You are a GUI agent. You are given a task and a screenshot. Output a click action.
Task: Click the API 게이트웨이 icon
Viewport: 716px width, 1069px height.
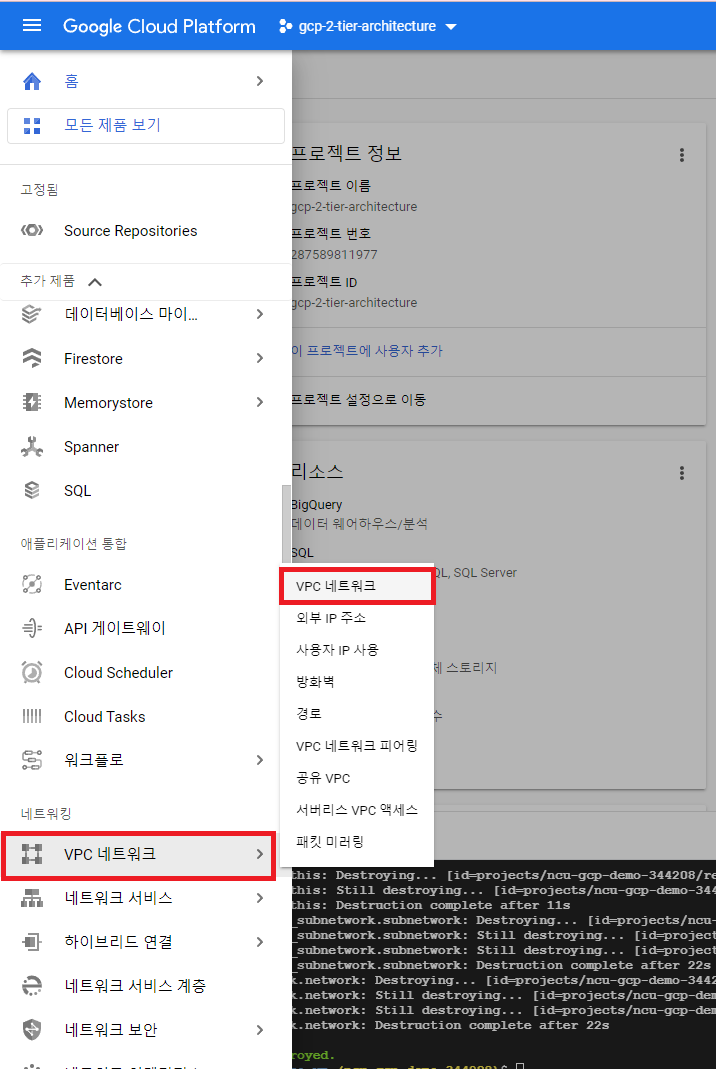pos(32,628)
